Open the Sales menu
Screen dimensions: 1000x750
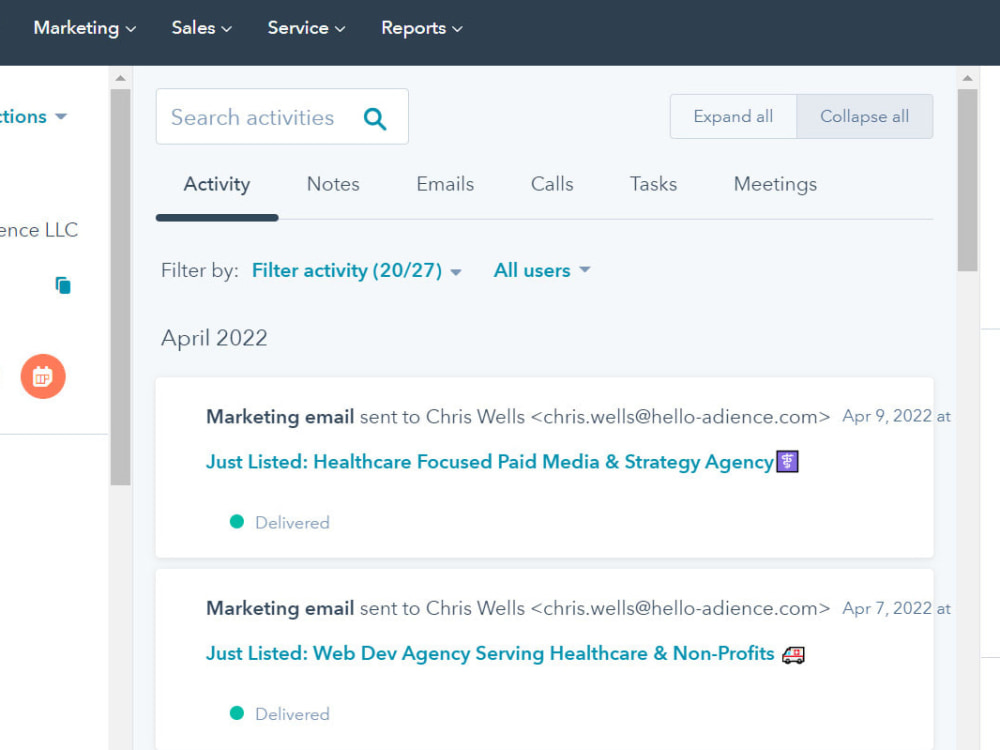pyautogui.click(x=200, y=28)
